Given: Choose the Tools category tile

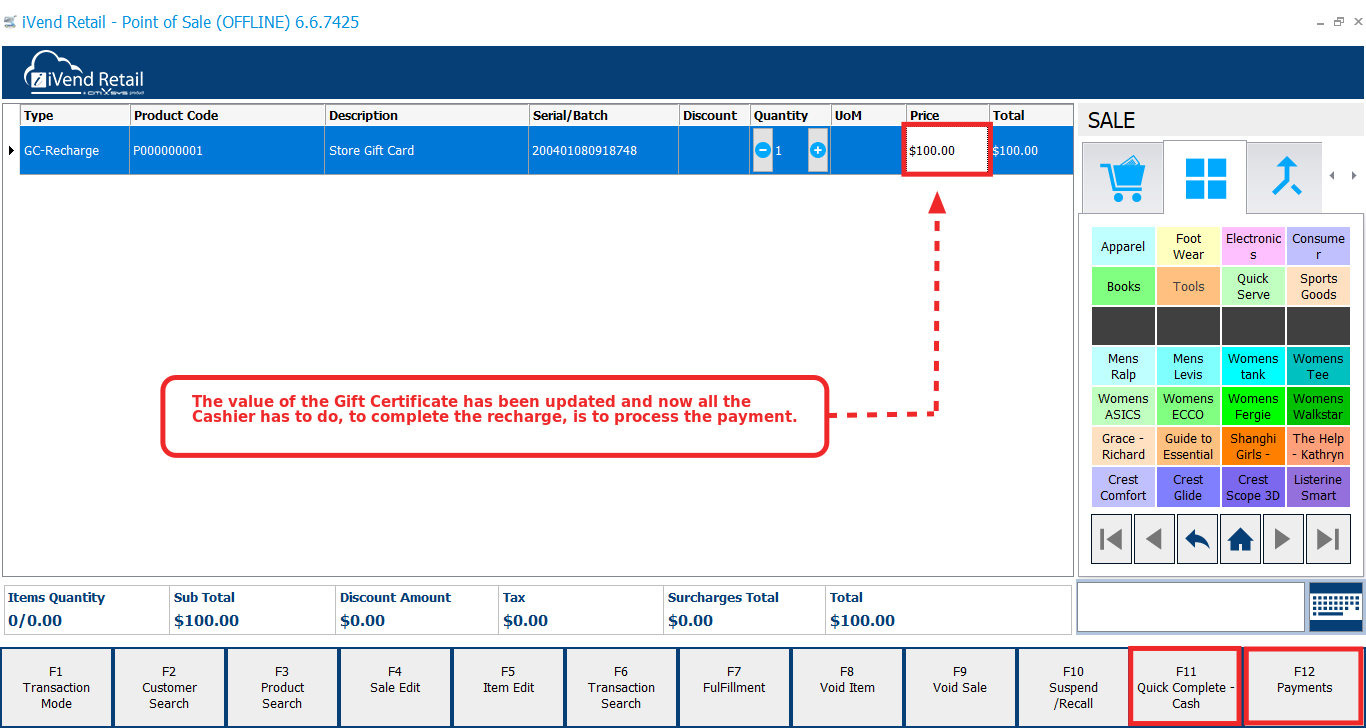Looking at the screenshot, I should [1188, 286].
